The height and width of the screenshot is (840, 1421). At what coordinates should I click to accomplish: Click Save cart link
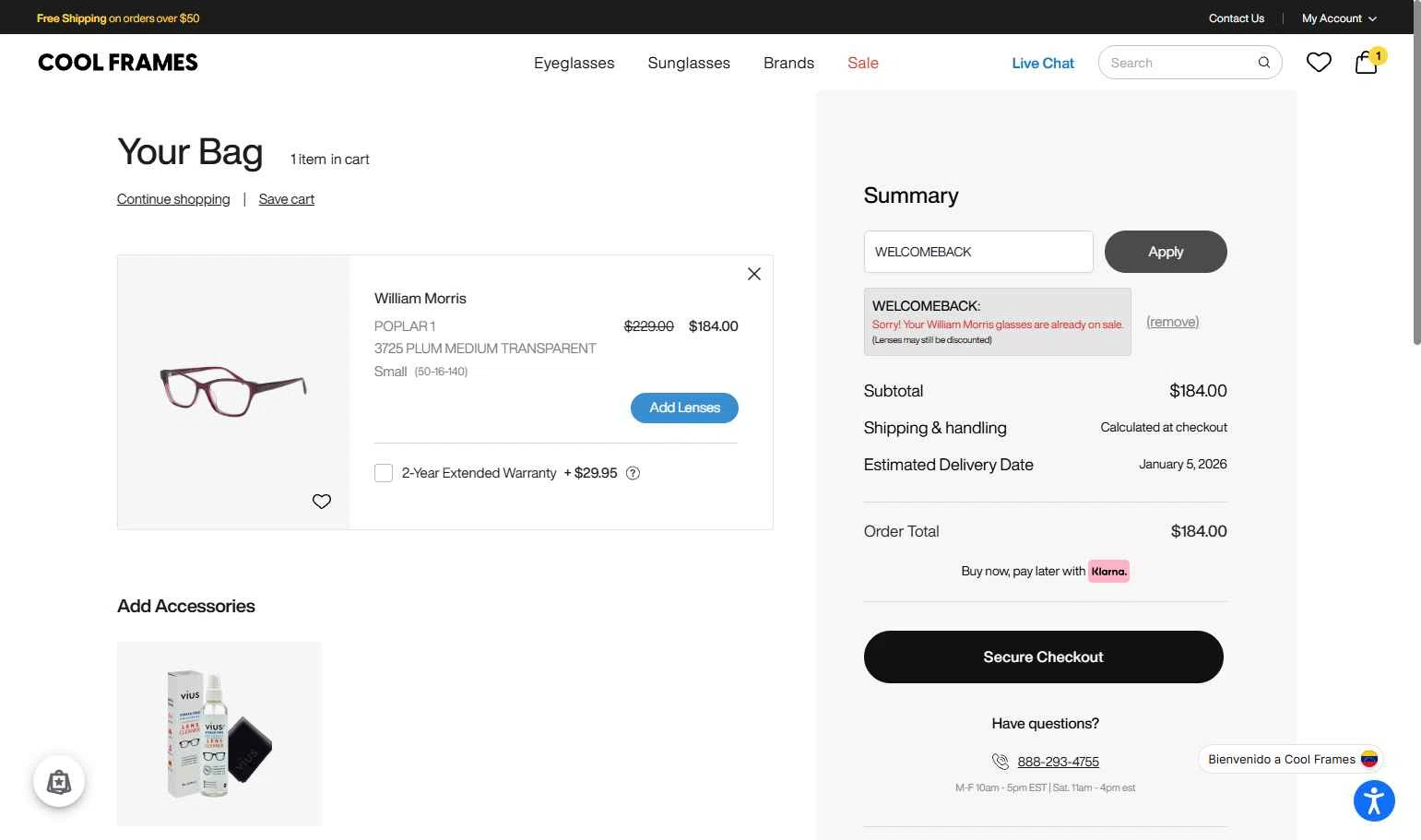point(287,199)
